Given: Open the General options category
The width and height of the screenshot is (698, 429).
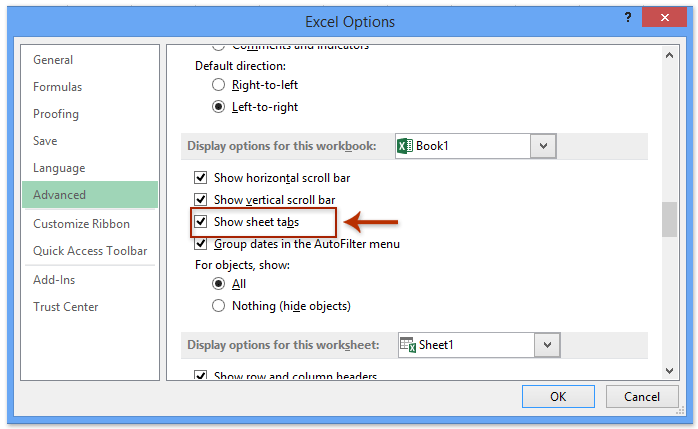Looking at the screenshot, I should [53, 60].
